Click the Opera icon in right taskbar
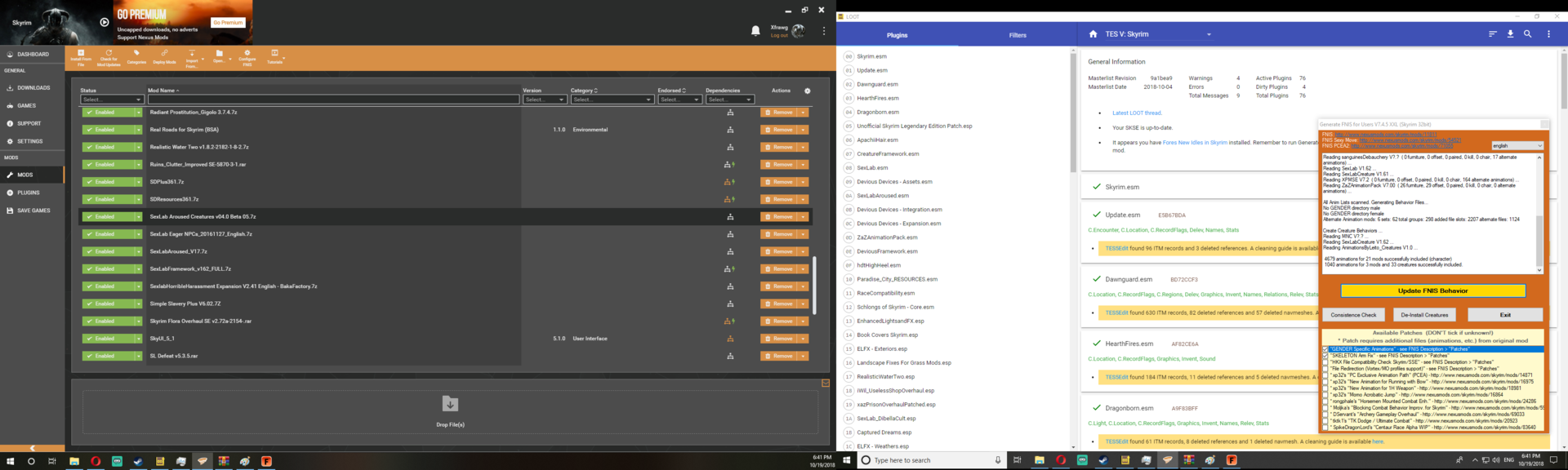1568x470 pixels. tap(1060, 460)
